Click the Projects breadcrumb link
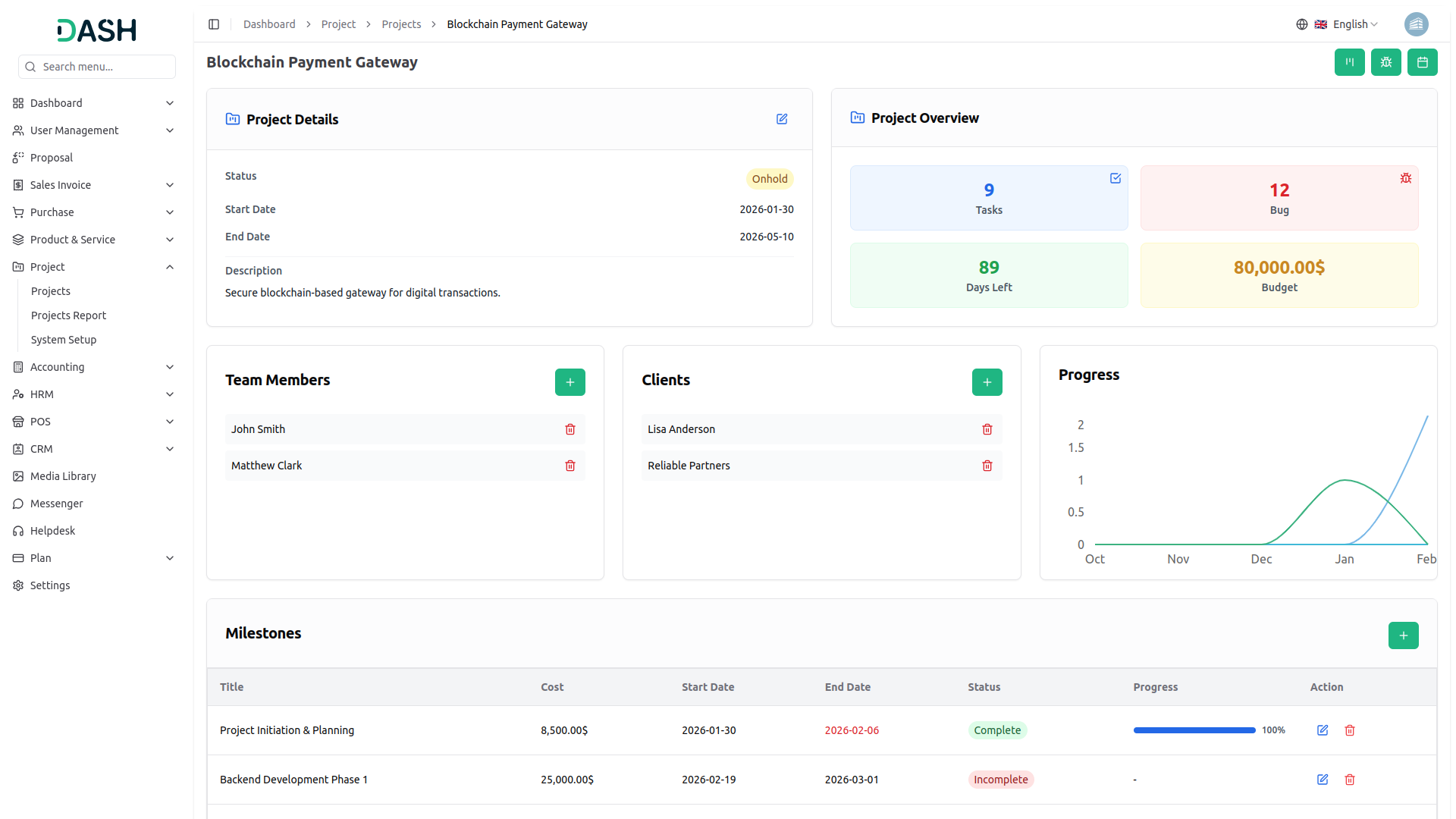This screenshot has width=1456, height=819. 401,24
